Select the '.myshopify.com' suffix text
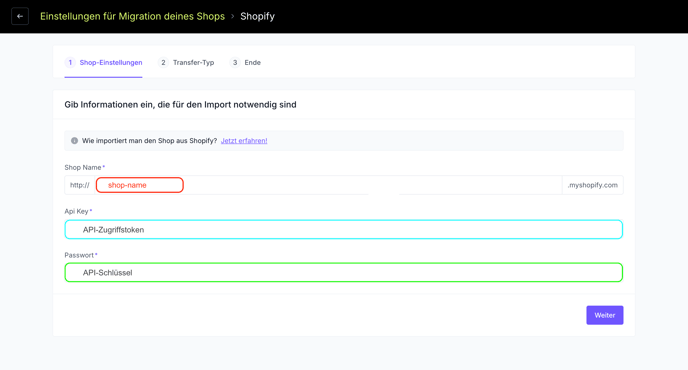This screenshot has height=370, width=688. coord(593,185)
